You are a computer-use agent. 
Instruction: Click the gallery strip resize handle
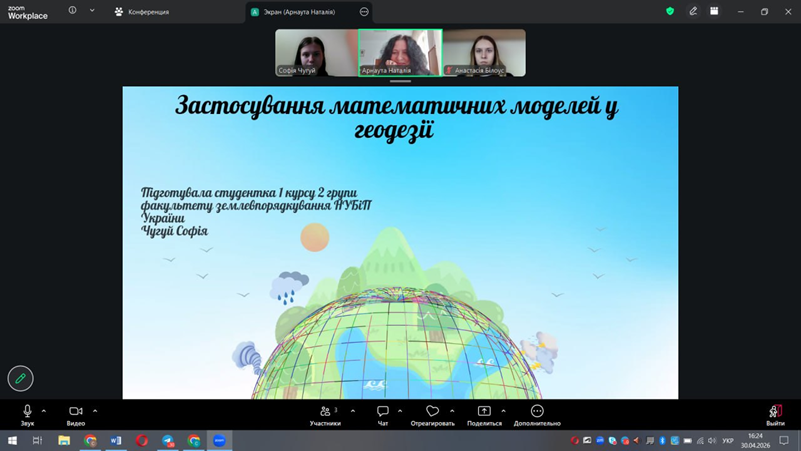pyautogui.click(x=400, y=81)
